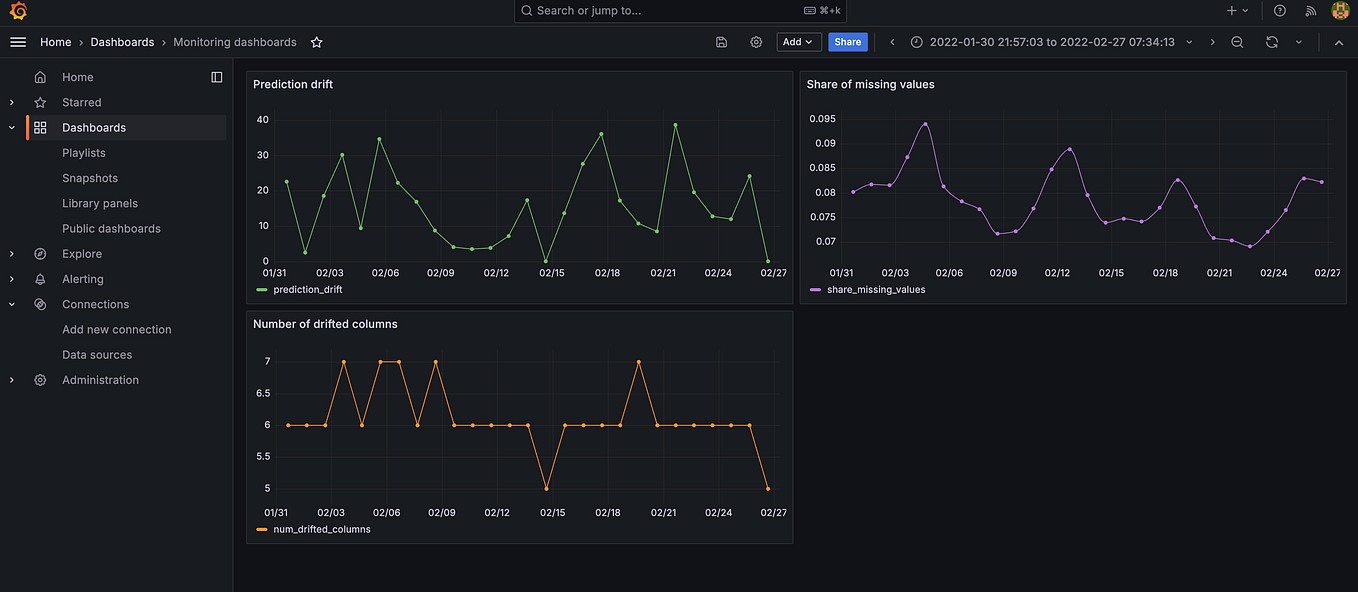
Task: Open Grafana help via question mark icon
Action: click(x=1279, y=10)
